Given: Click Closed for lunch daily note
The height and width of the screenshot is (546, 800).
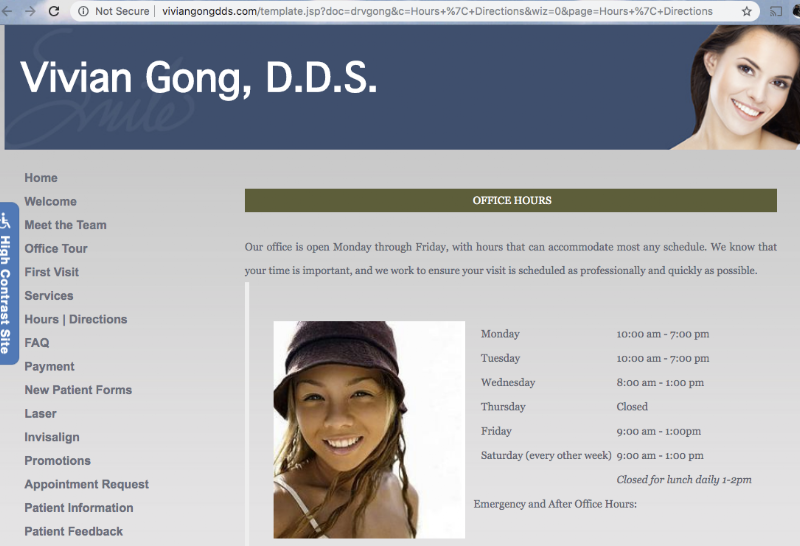Looking at the screenshot, I should pos(684,480).
